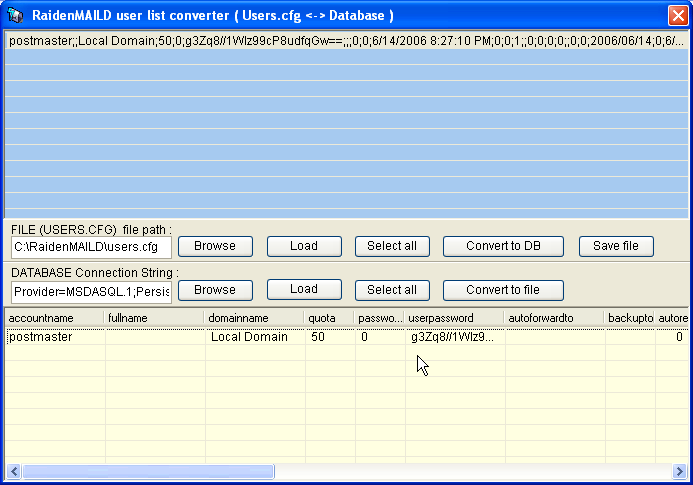The height and width of the screenshot is (485, 693).
Task: Click the left arrow of horizontal scrollbar
Action: (13, 470)
